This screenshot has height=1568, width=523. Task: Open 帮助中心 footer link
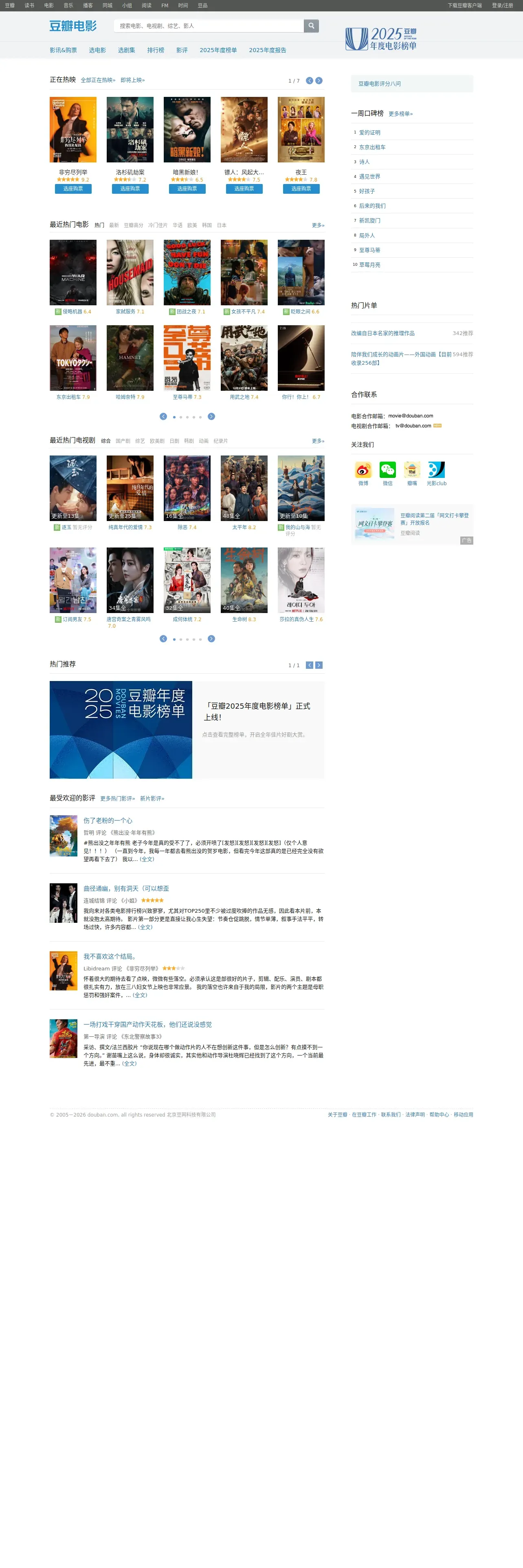coord(439,1115)
